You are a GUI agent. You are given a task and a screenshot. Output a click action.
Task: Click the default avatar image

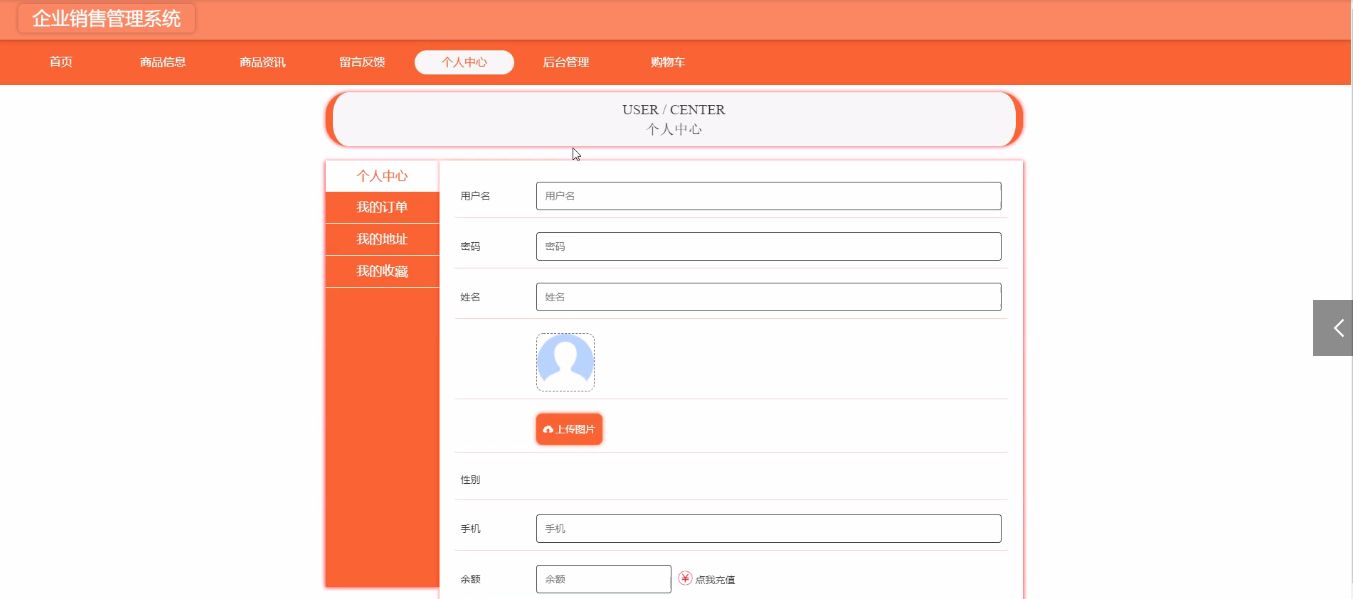565,362
